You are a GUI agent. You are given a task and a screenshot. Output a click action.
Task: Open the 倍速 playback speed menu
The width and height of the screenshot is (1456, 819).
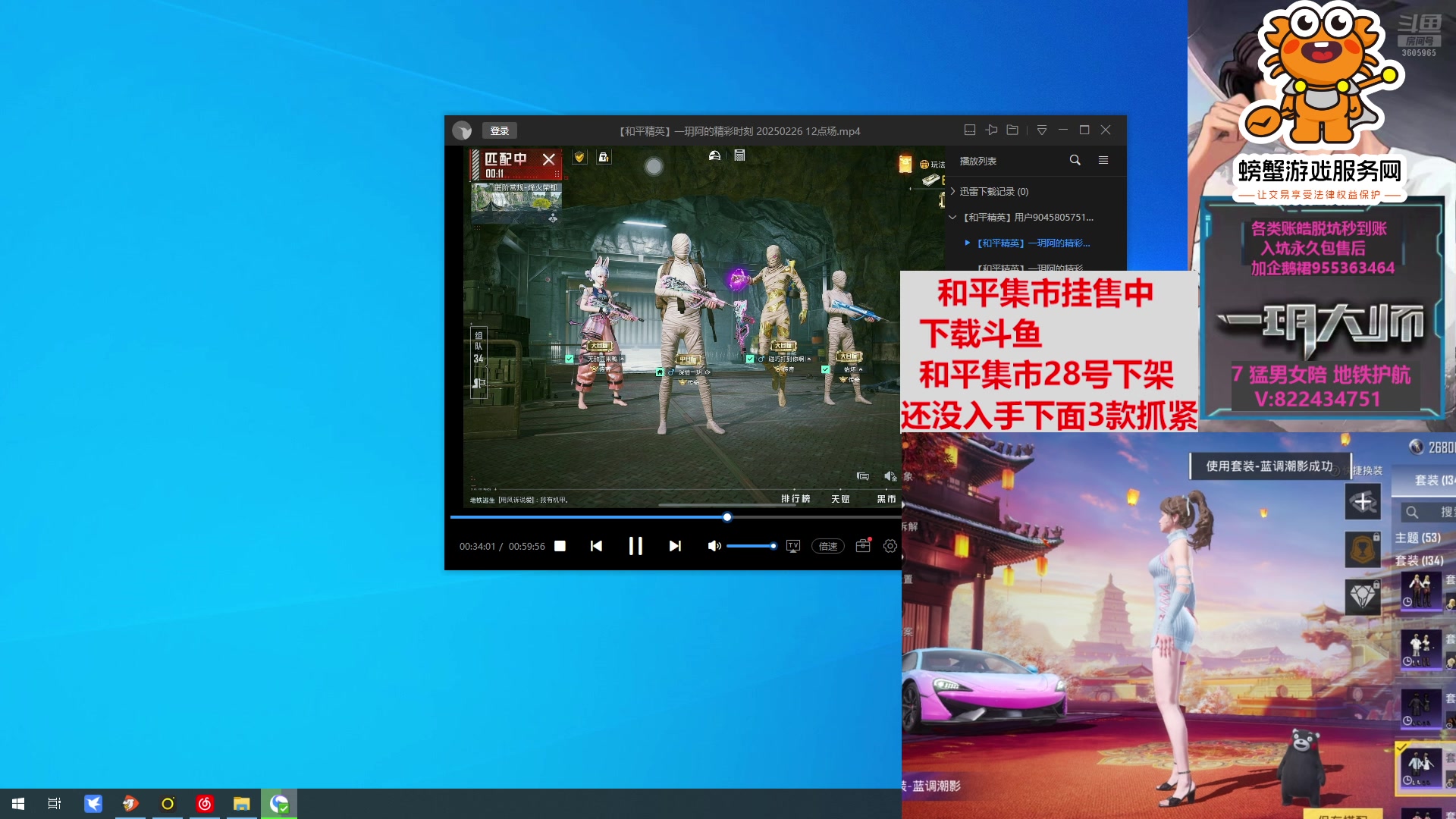(828, 546)
